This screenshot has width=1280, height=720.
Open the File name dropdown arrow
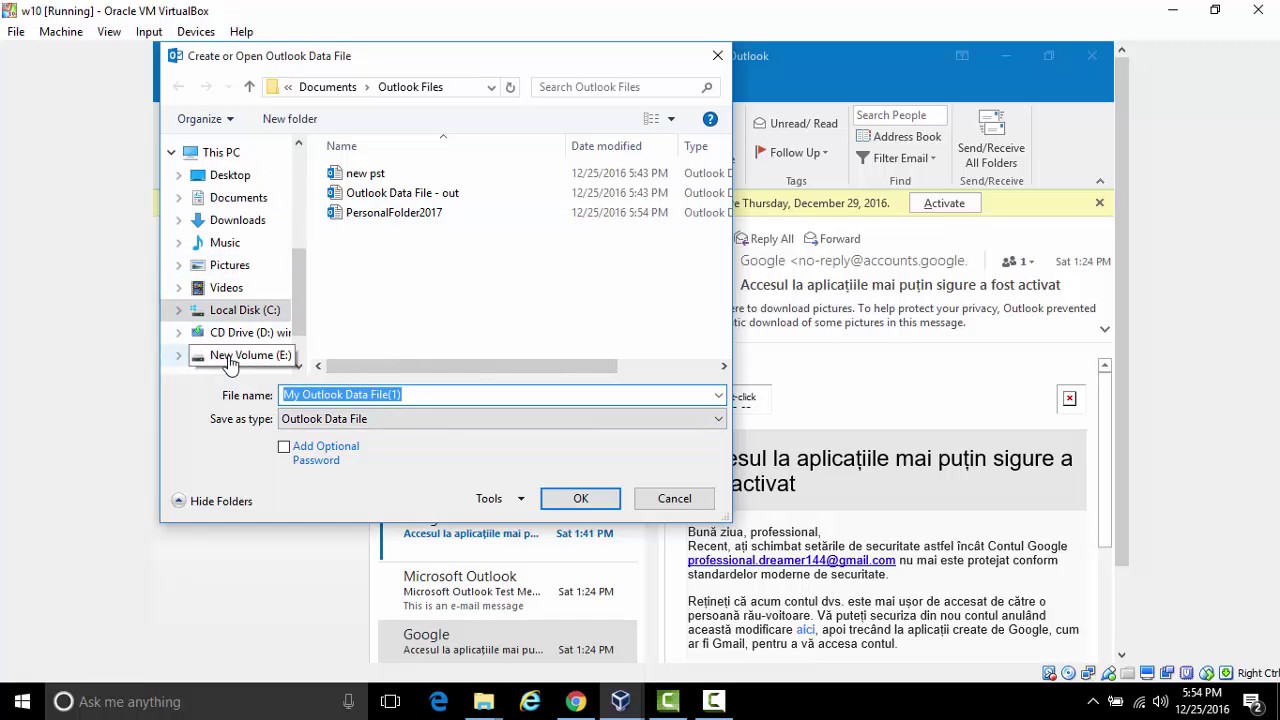[718, 395]
